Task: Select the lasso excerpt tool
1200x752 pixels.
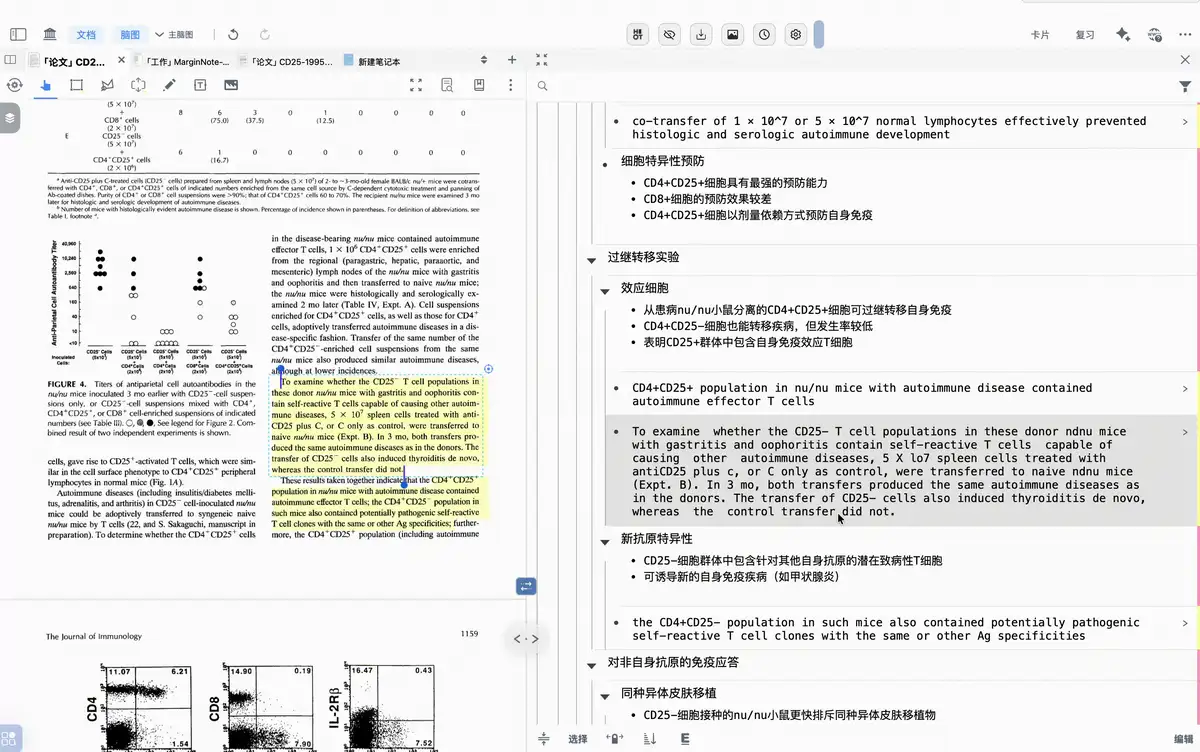Action: click(108, 85)
